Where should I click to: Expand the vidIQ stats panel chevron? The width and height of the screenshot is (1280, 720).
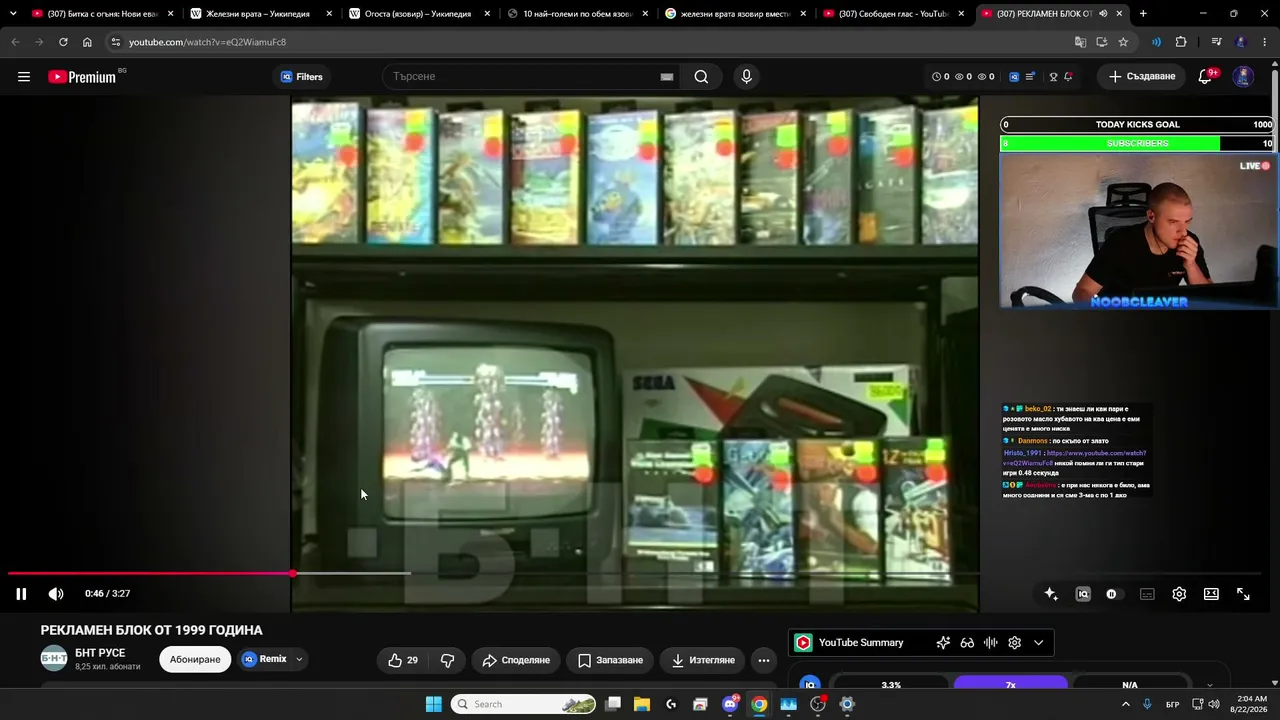point(1210,686)
